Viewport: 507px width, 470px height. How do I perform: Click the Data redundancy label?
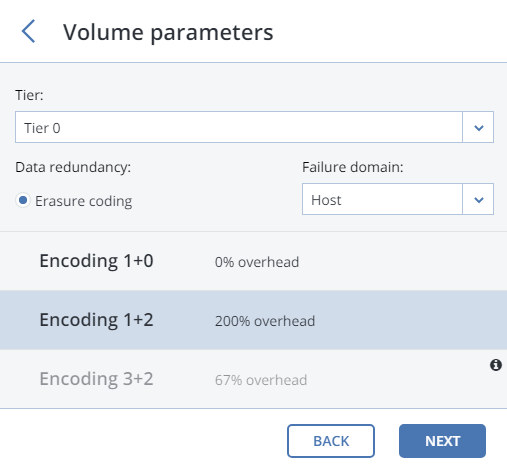pos(73,167)
